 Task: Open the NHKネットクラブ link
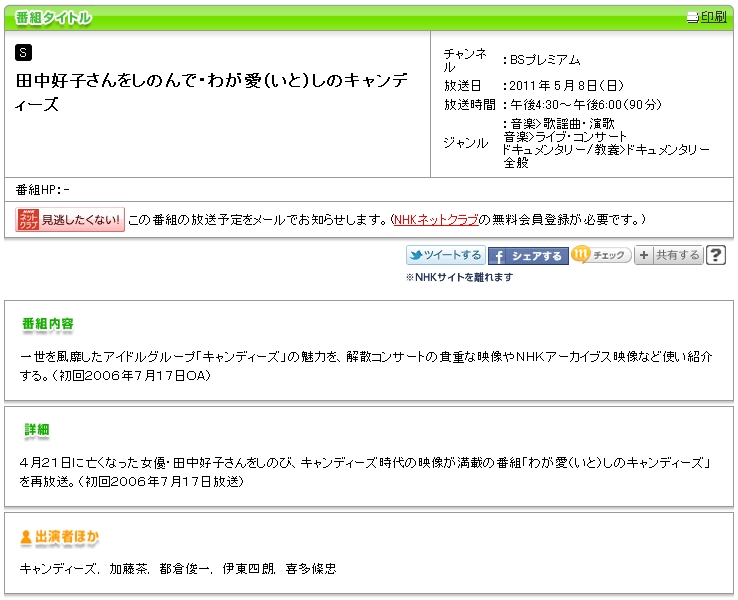coord(436,219)
